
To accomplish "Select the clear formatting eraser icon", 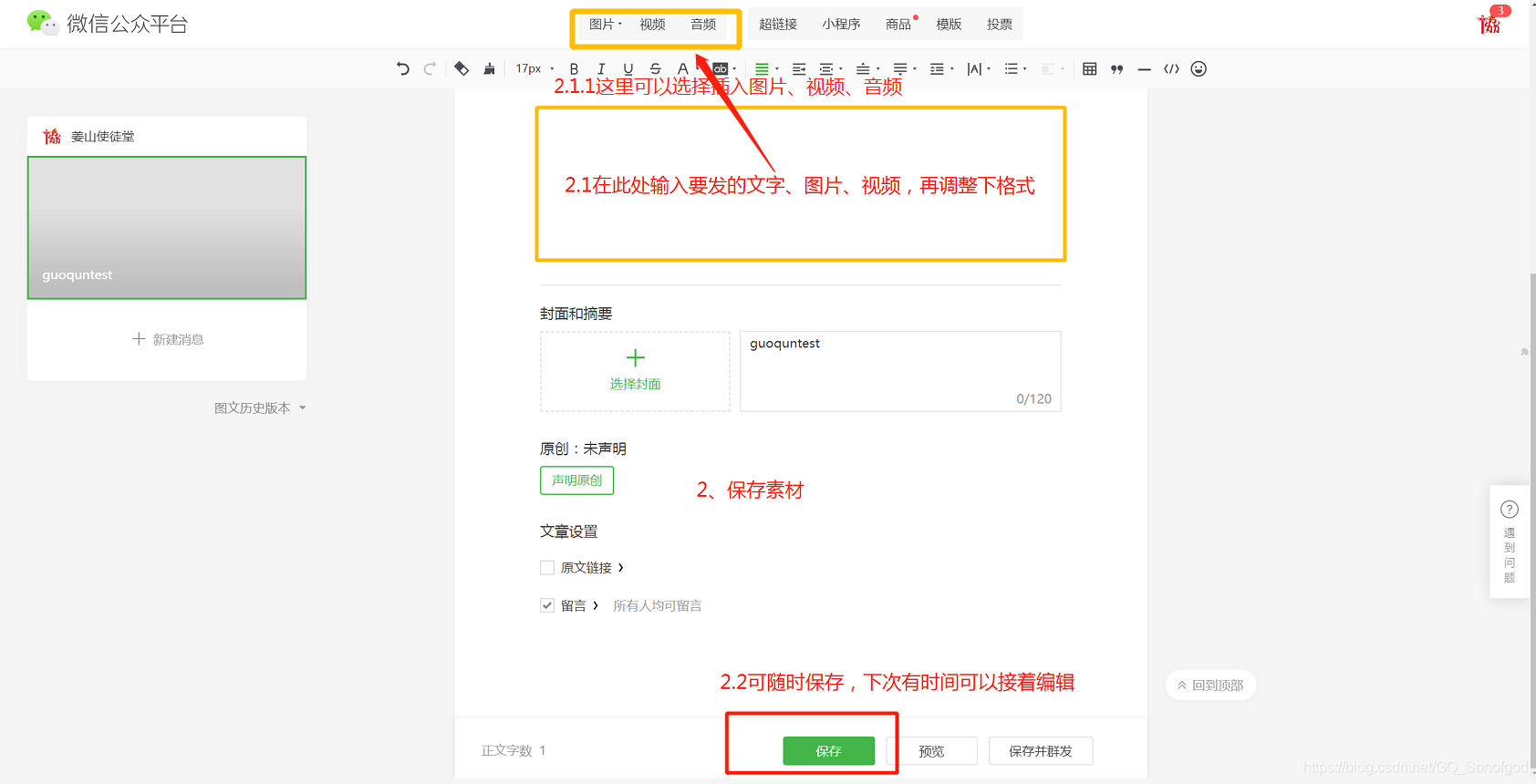I will (x=462, y=68).
